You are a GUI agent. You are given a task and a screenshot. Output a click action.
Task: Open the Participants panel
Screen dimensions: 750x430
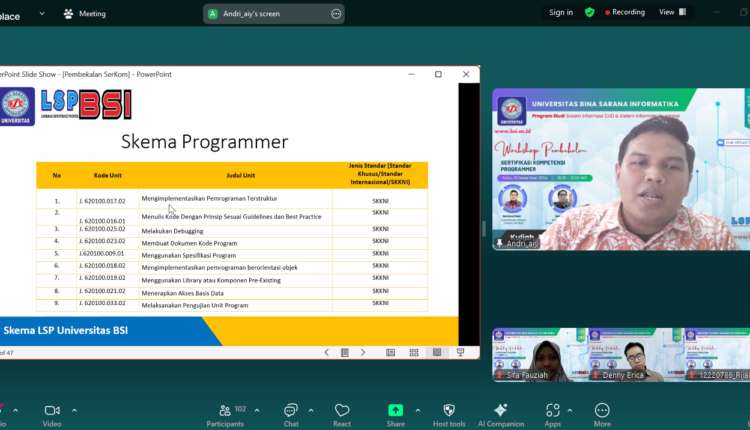(x=226, y=415)
